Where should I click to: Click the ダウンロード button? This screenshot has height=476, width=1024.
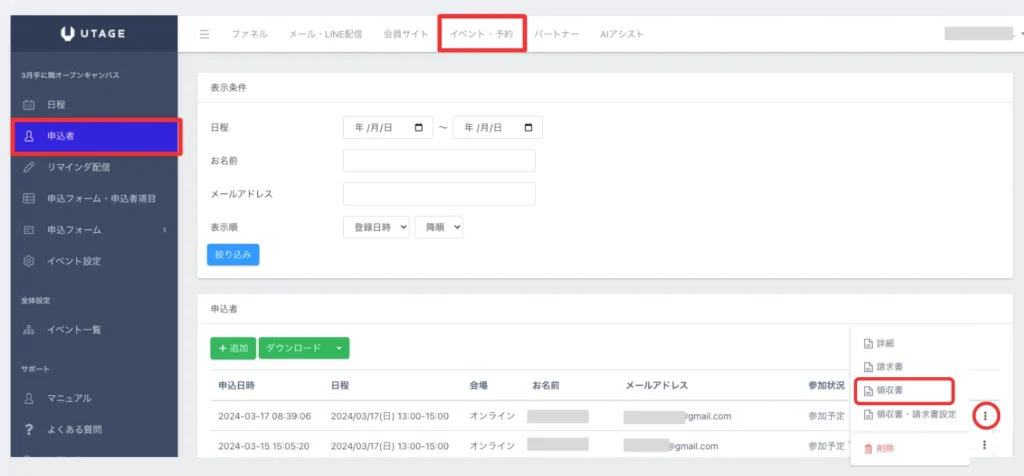[x=293, y=348]
